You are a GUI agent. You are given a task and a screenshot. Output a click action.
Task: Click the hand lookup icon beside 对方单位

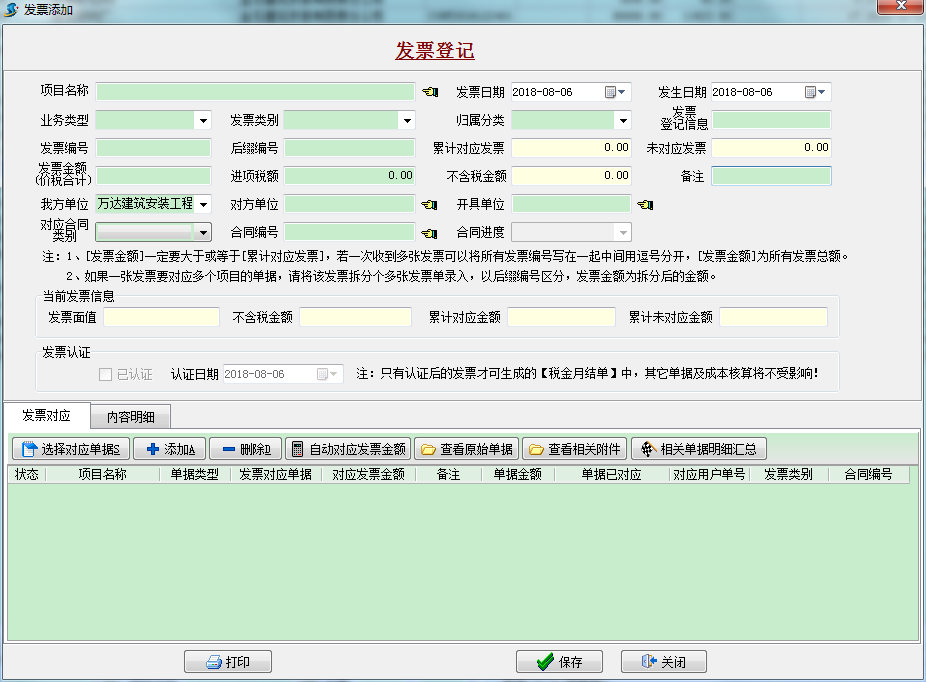coord(430,204)
